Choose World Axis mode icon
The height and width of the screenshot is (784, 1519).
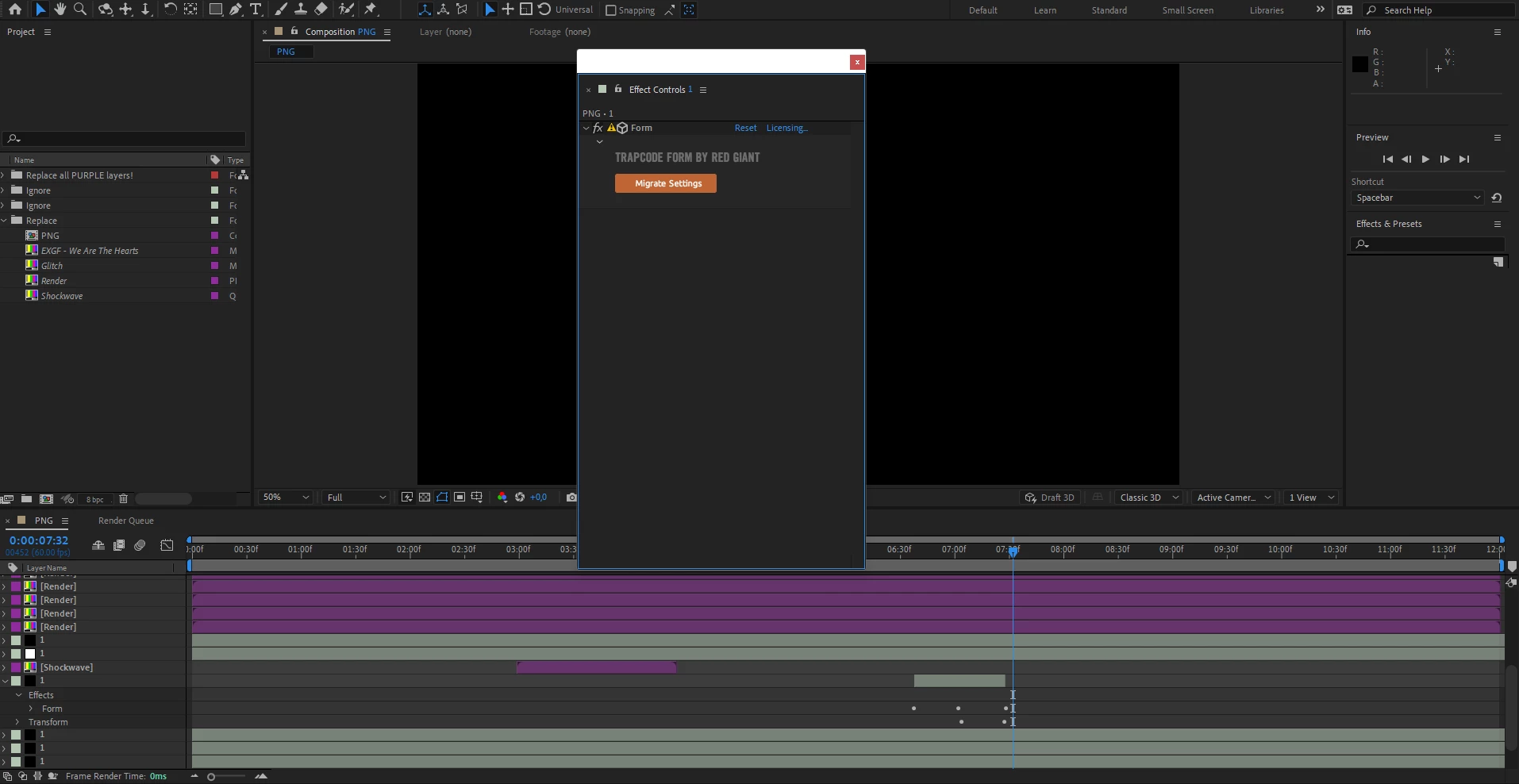click(x=444, y=10)
